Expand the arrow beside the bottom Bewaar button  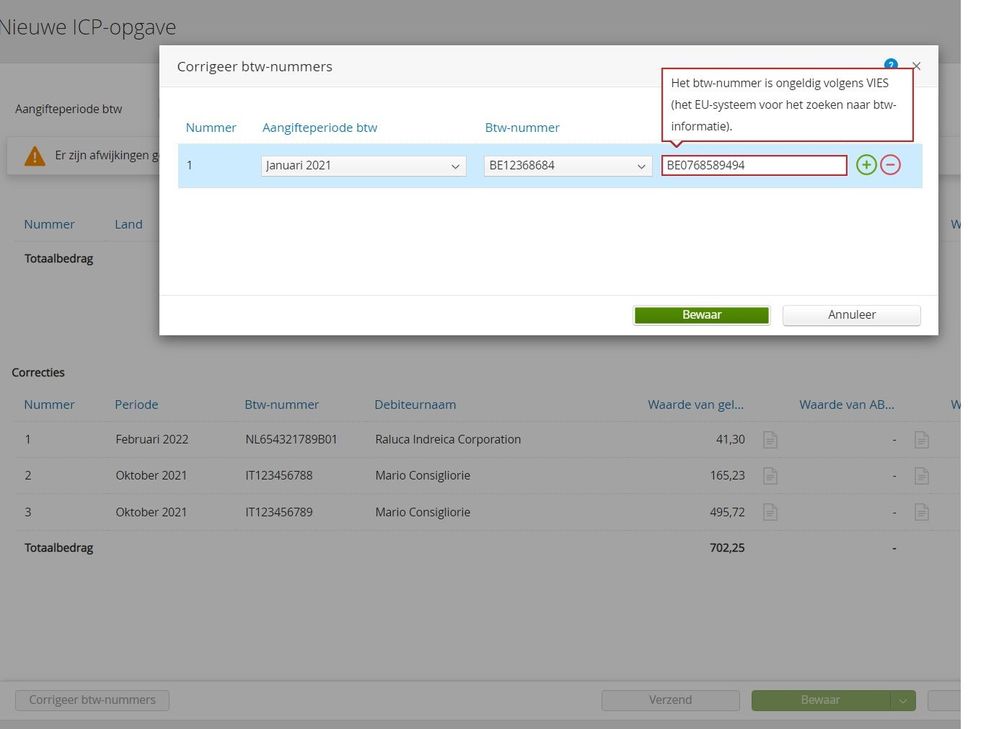[903, 700]
